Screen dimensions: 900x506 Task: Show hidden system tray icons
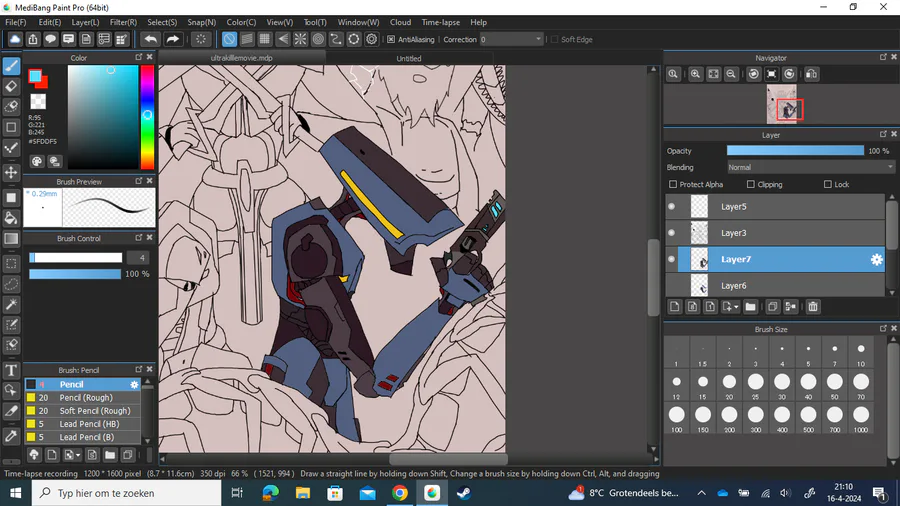[x=701, y=493]
